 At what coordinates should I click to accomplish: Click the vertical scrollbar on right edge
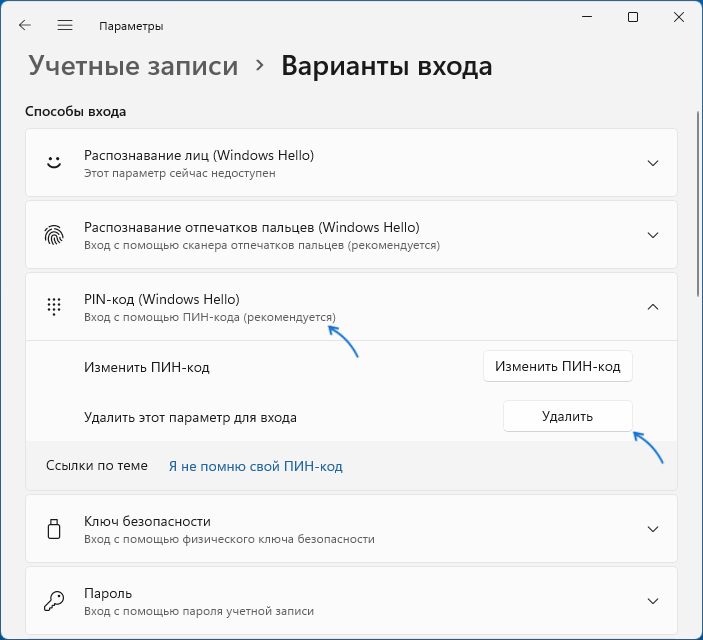697,300
